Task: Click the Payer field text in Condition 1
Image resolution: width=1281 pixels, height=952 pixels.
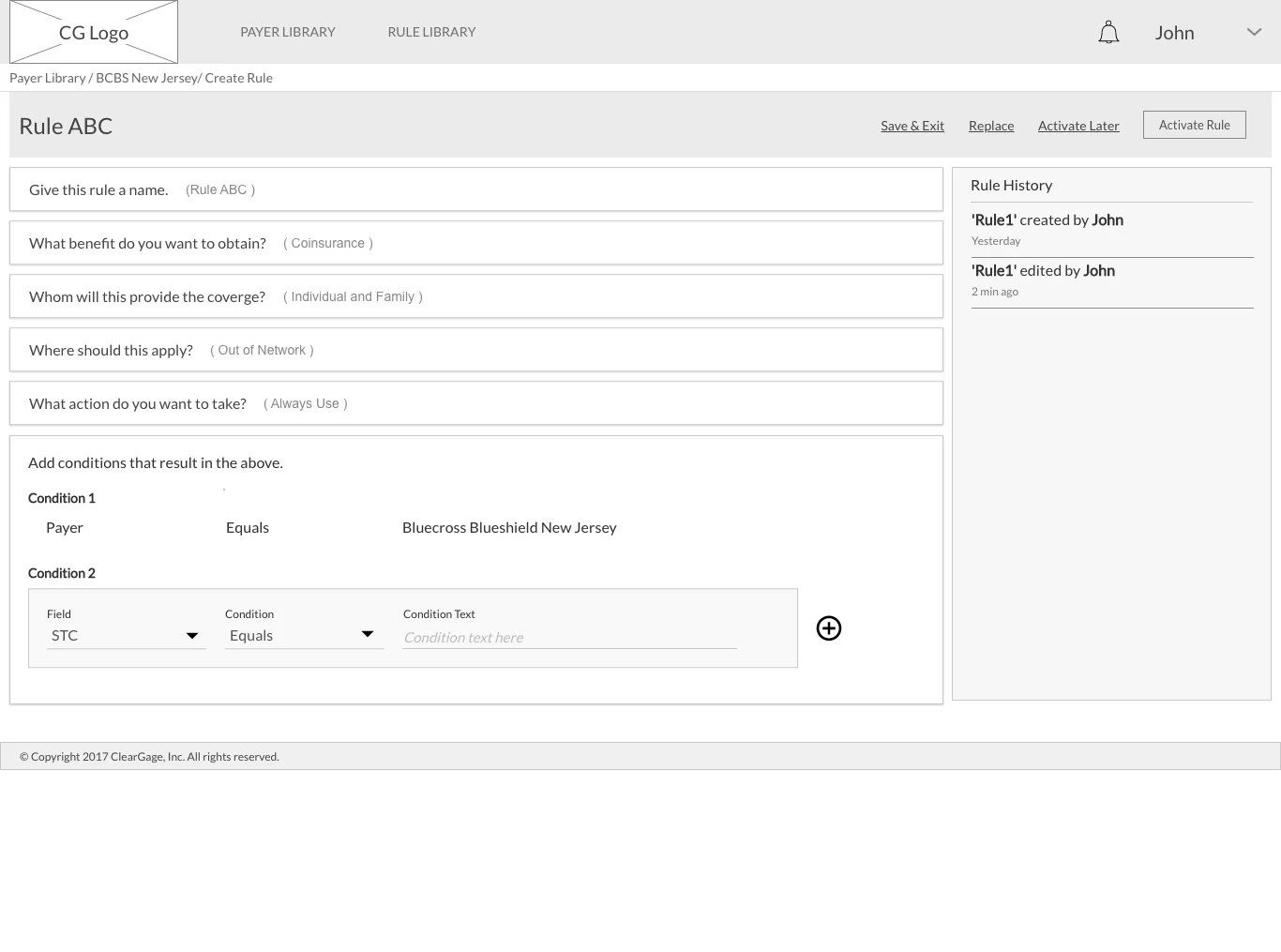Action: click(65, 527)
